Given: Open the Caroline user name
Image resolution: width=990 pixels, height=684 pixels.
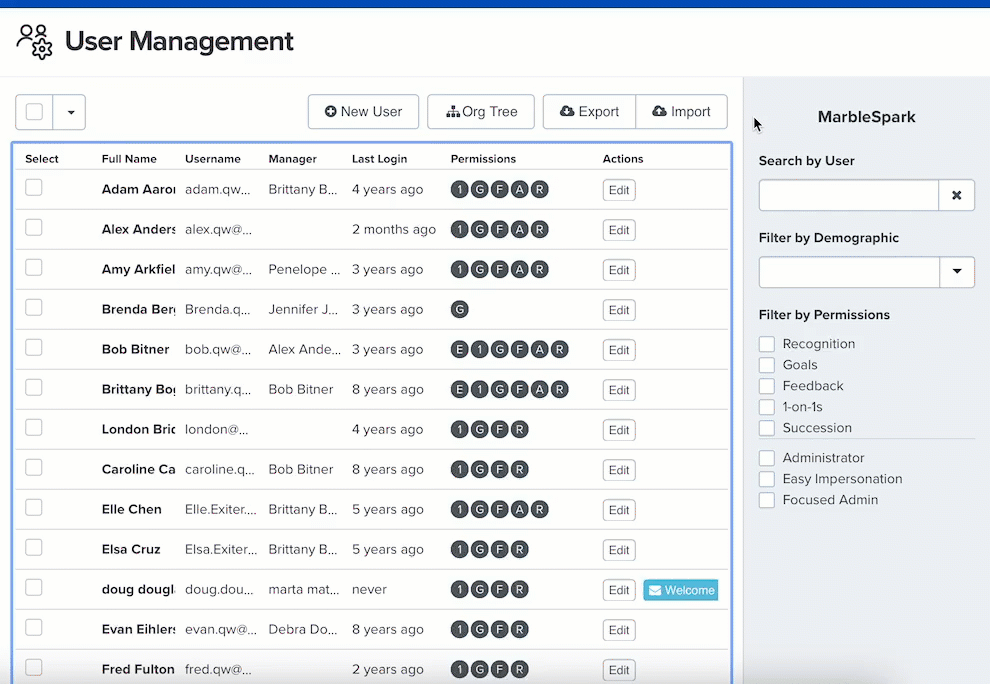Looking at the screenshot, I should [138, 469].
